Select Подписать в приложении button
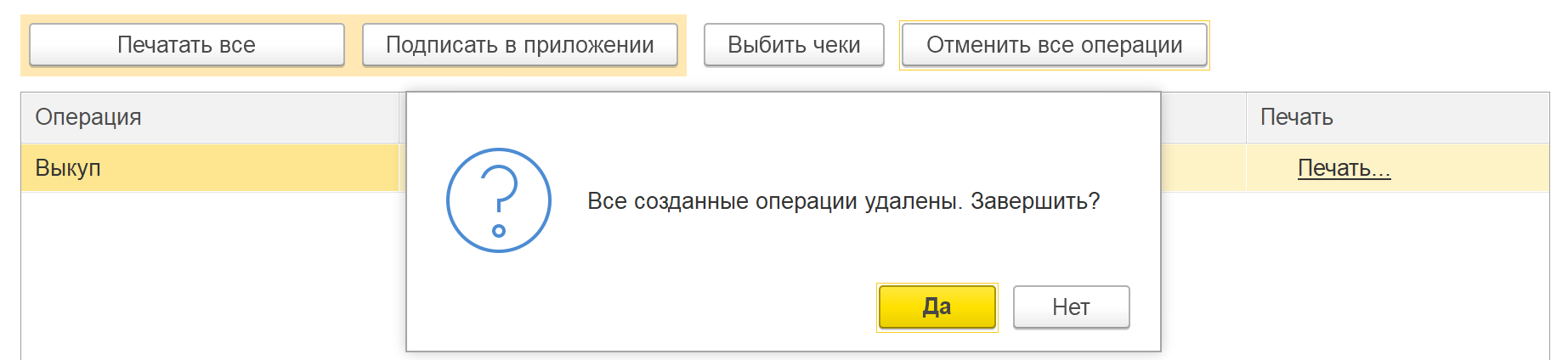This screenshot has height=360, width=1568. [520, 45]
